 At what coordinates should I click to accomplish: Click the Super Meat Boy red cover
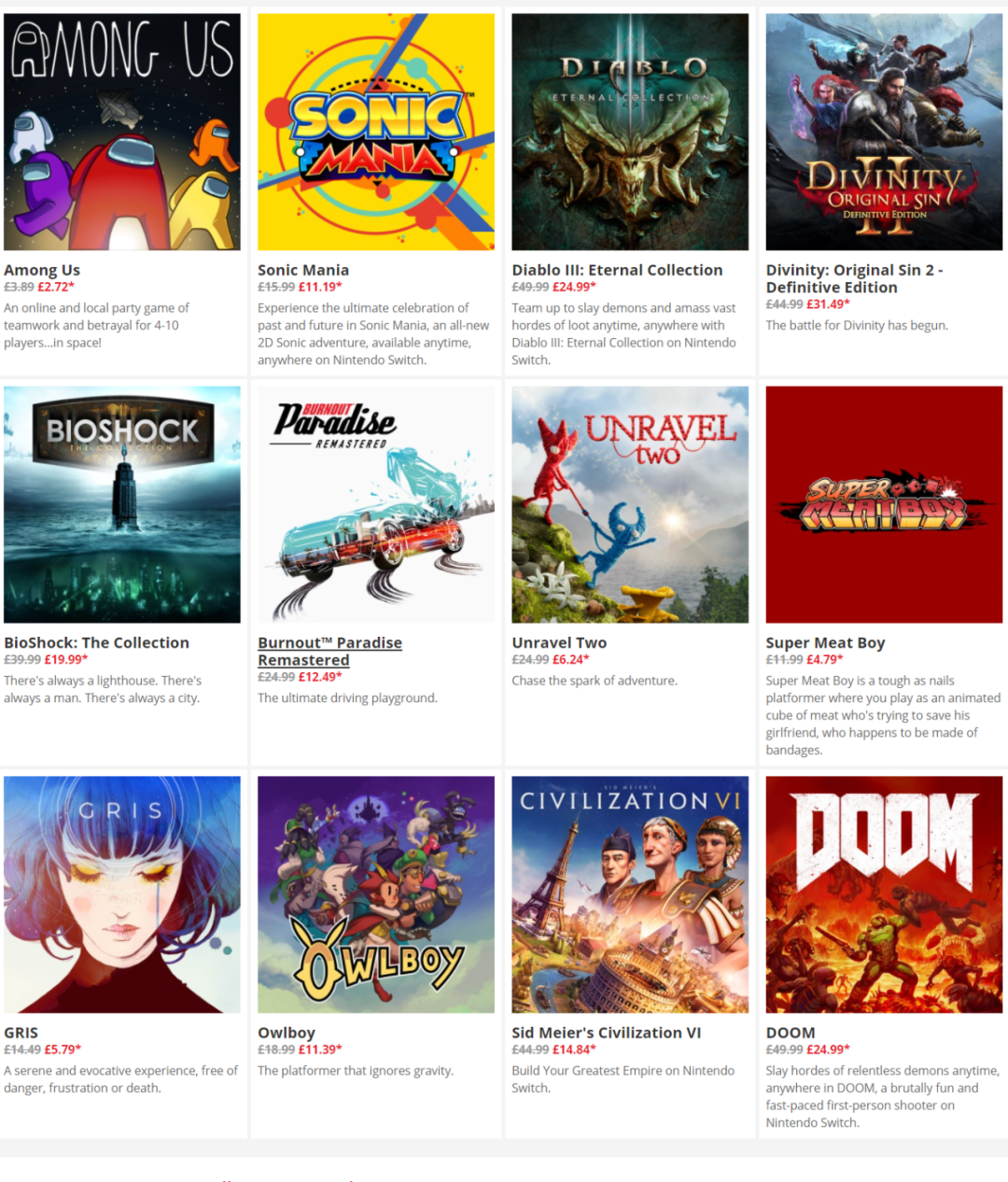[884, 505]
